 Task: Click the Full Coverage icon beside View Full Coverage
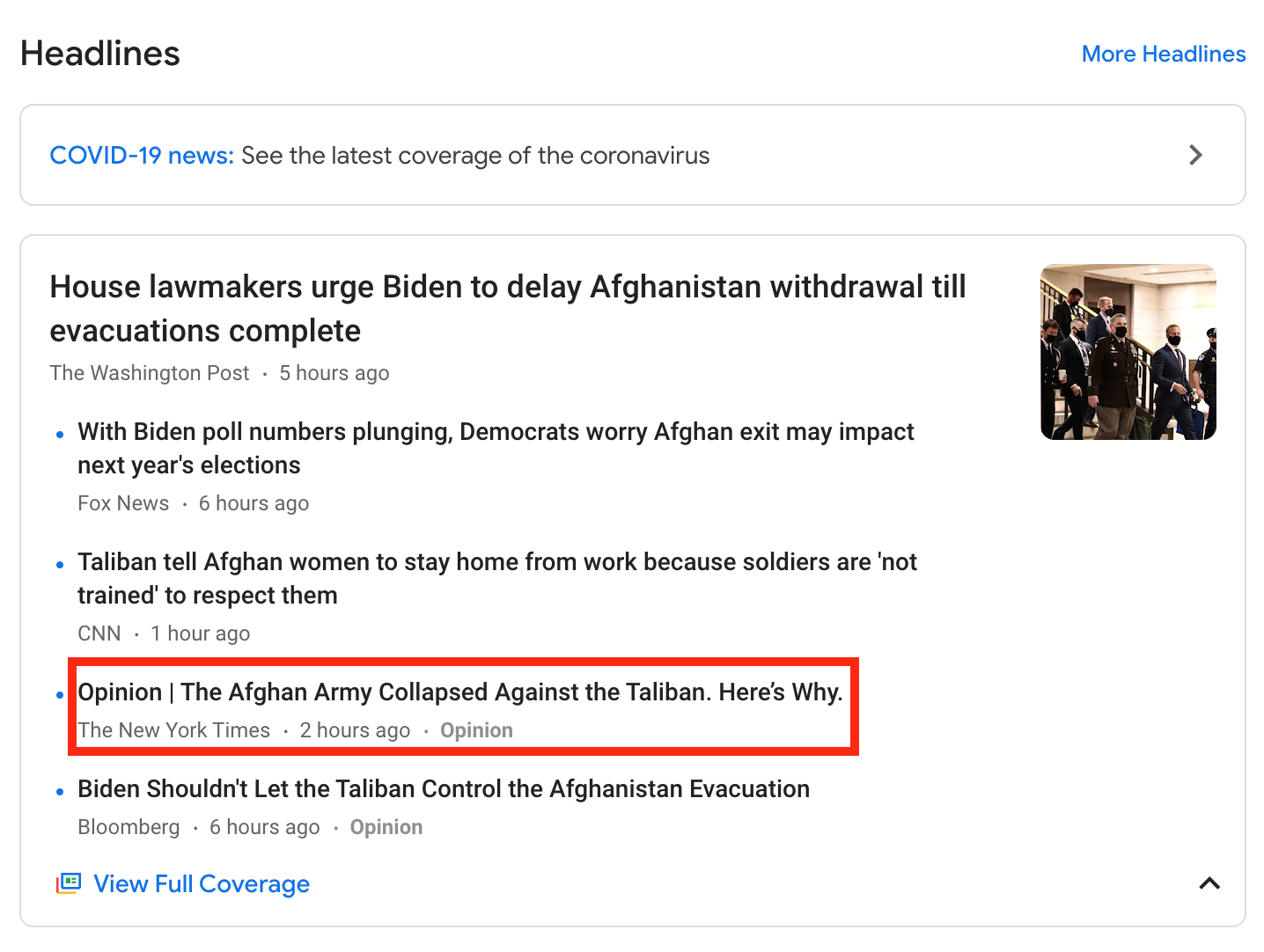tap(69, 882)
